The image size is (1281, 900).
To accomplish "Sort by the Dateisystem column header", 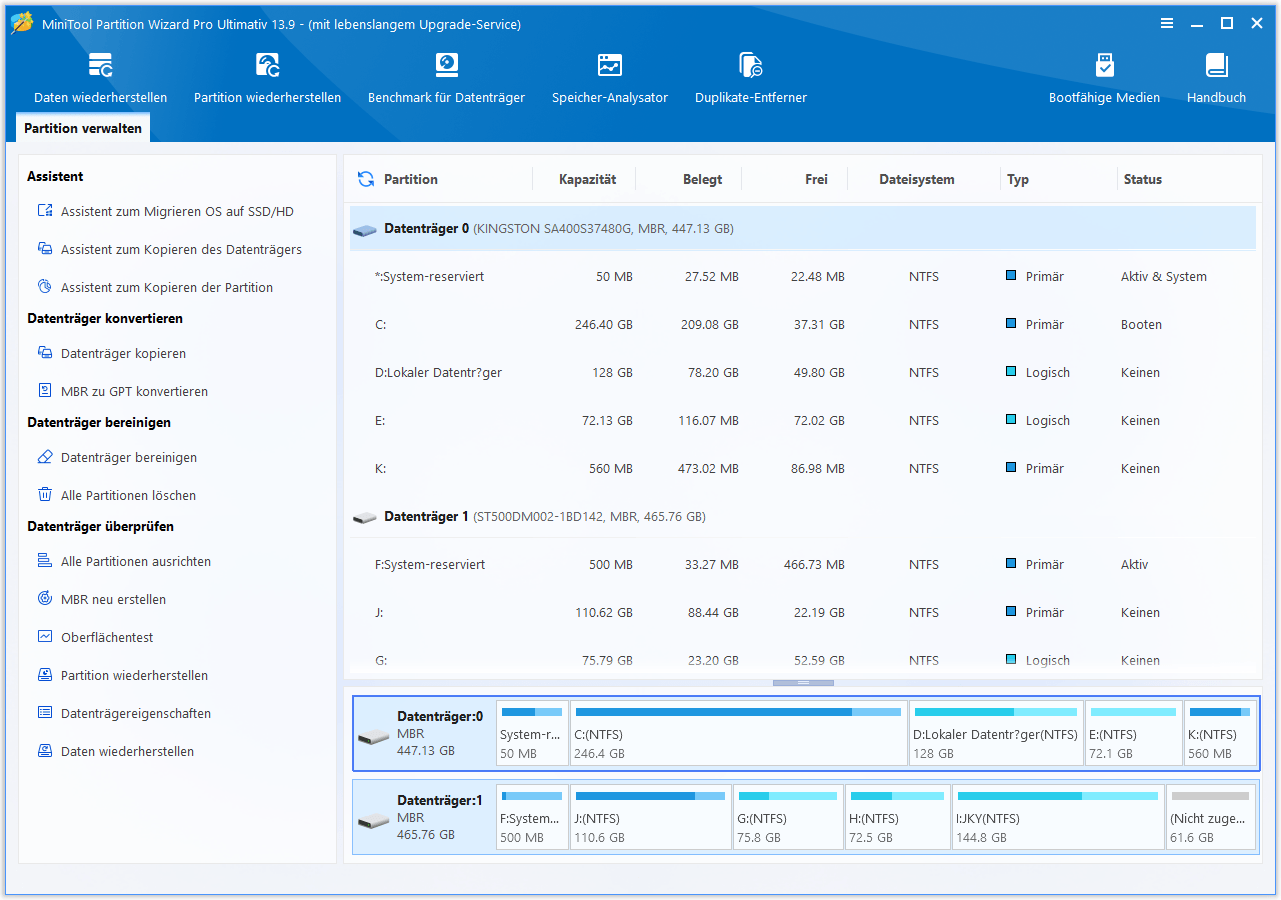I will (917, 179).
